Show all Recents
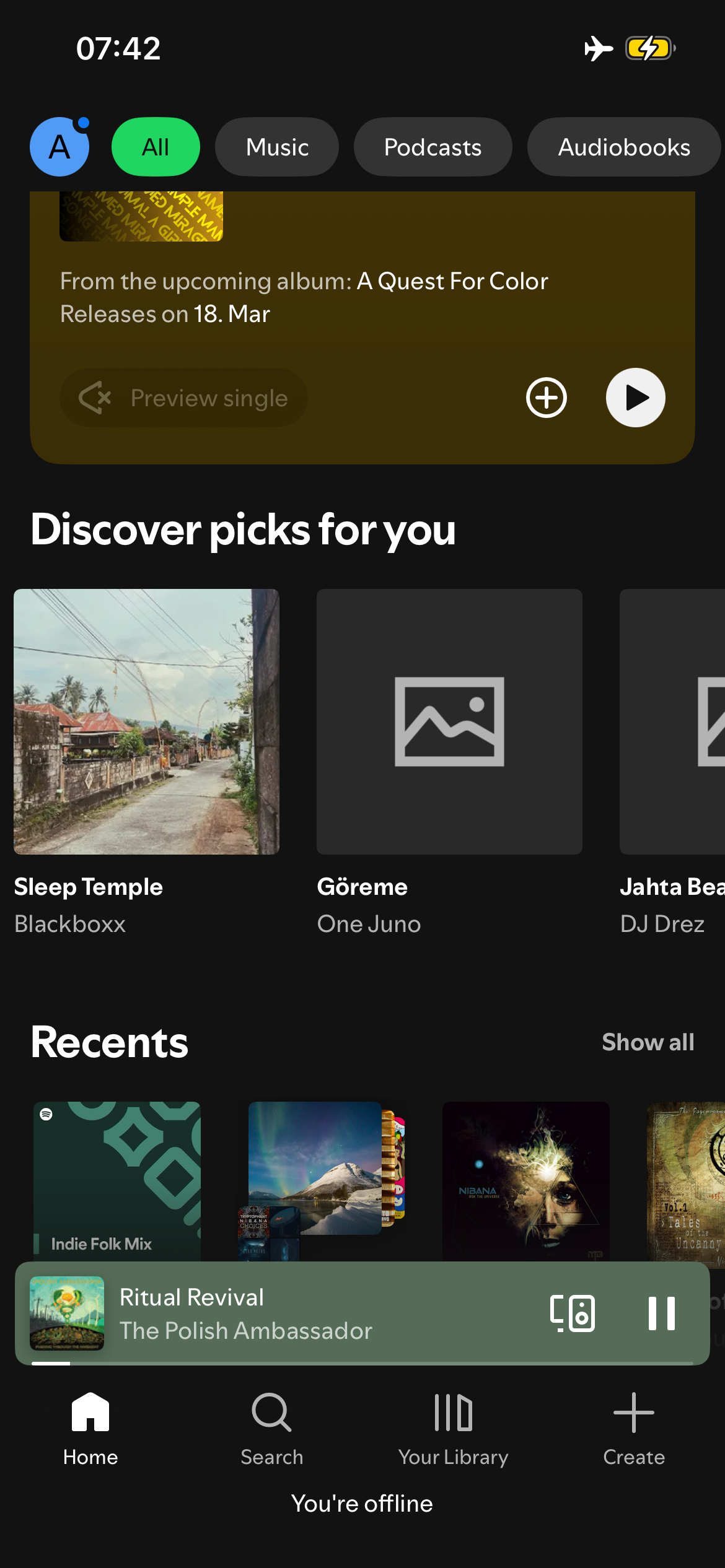725x1568 pixels. [x=648, y=1042]
